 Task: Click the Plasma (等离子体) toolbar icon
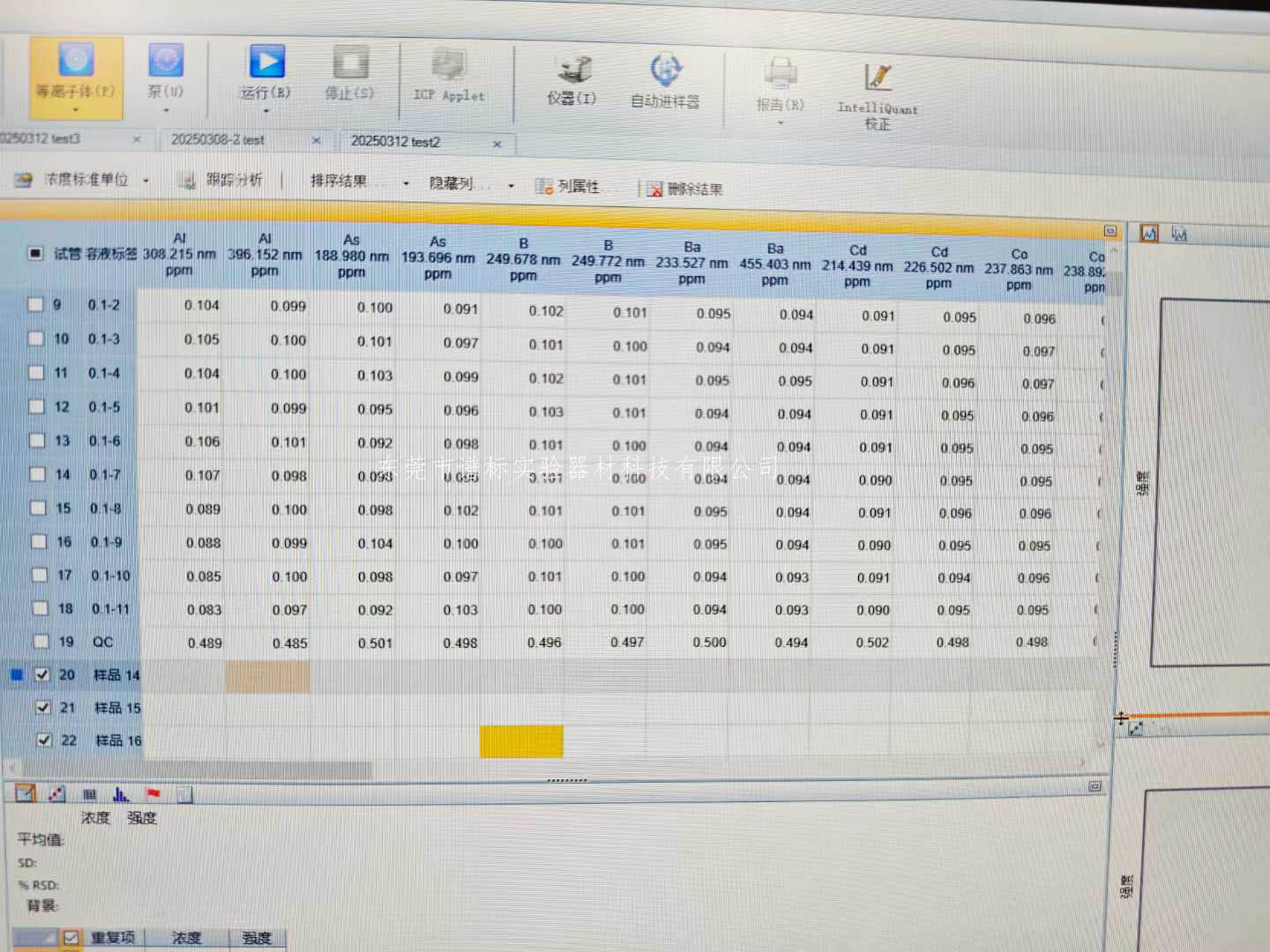tap(76, 62)
